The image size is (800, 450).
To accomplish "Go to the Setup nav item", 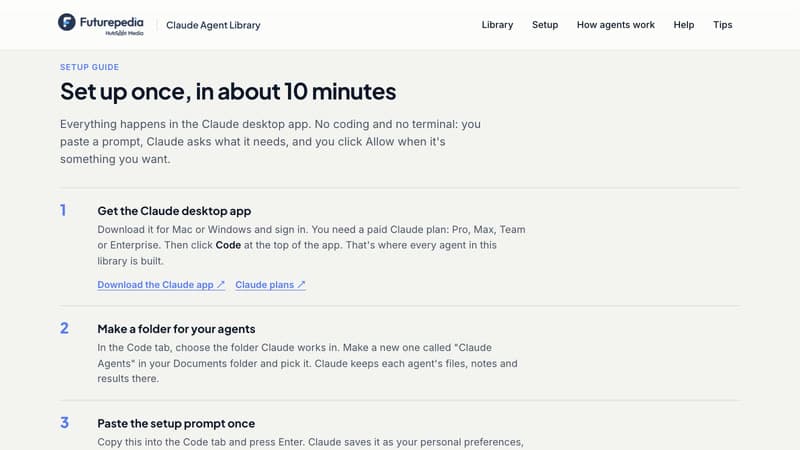I will [x=545, y=24].
